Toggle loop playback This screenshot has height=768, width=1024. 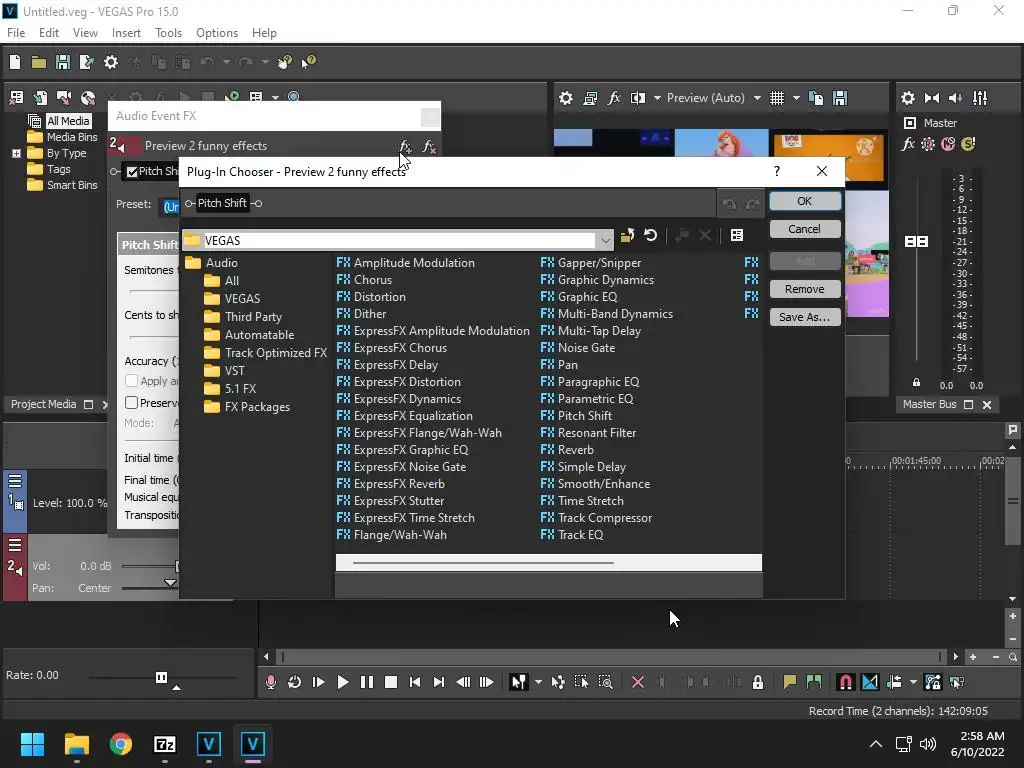pos(294,682)
